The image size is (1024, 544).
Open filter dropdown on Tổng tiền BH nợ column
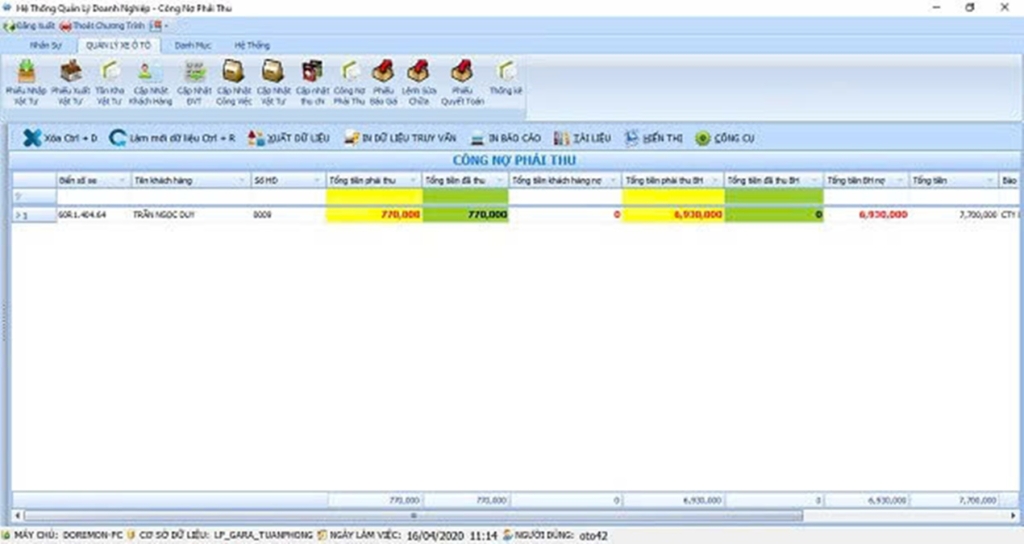(x=899, y=180)
